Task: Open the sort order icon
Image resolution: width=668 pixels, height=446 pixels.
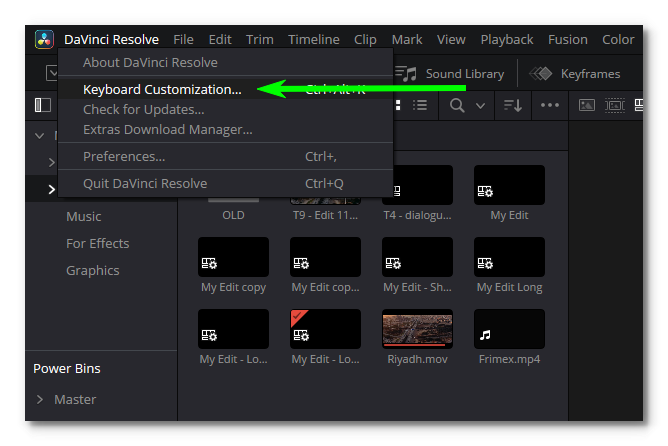Action: coord(513,105)
